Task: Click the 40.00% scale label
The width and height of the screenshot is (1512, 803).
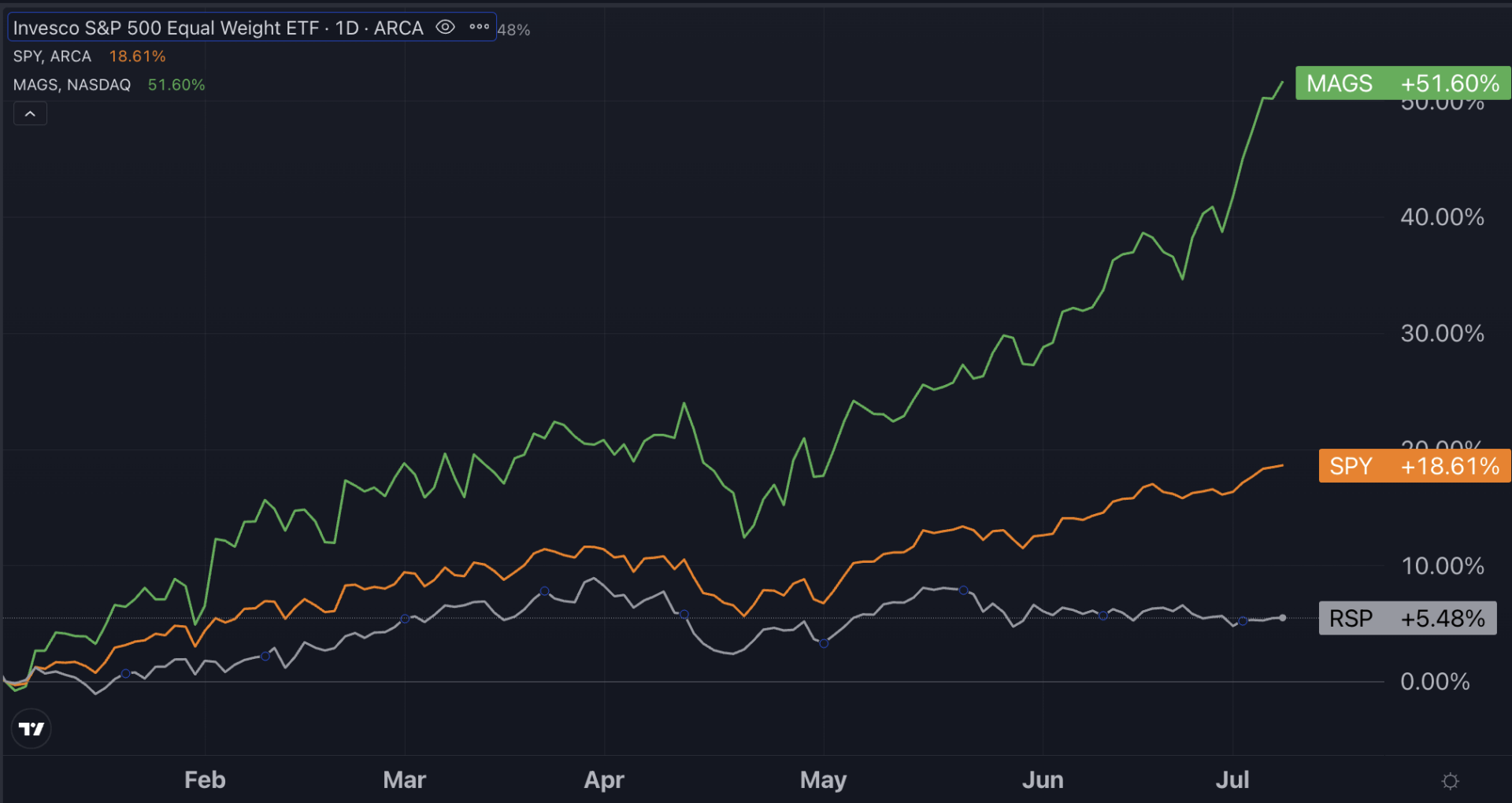Action: (1442, 216)
